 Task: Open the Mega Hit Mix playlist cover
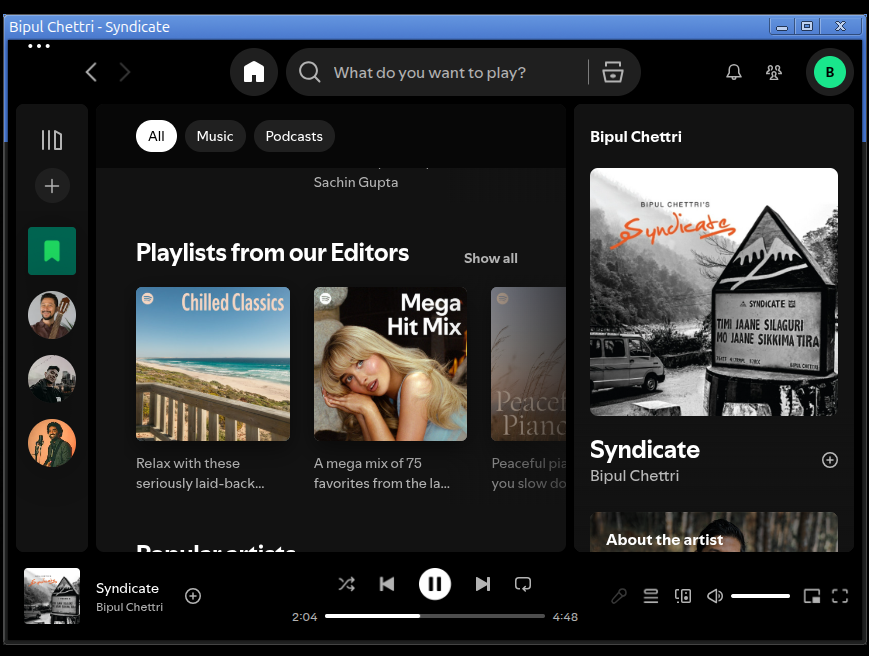click(x=390, y=364)
